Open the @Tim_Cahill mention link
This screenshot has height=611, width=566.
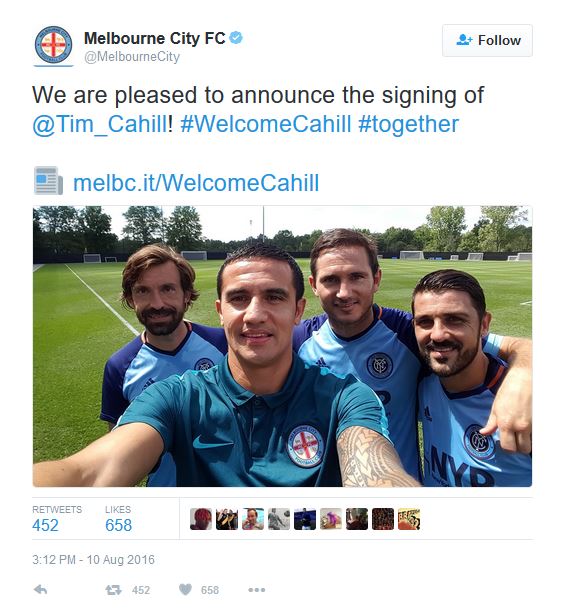[100, 125]
